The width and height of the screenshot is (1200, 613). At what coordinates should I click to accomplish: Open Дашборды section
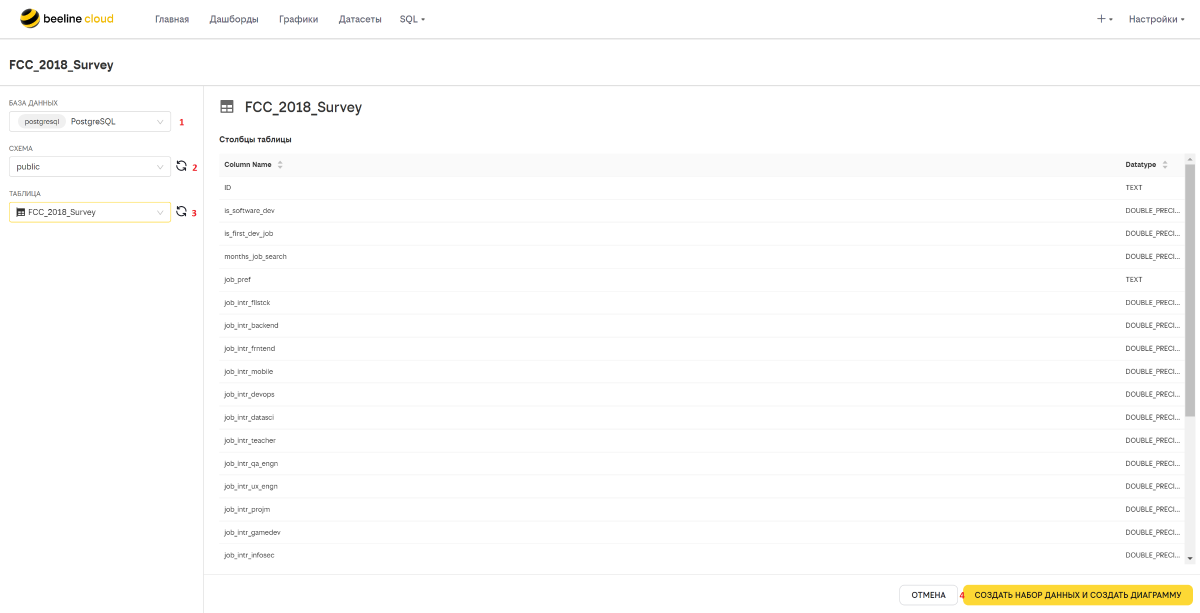pos(234,19)
